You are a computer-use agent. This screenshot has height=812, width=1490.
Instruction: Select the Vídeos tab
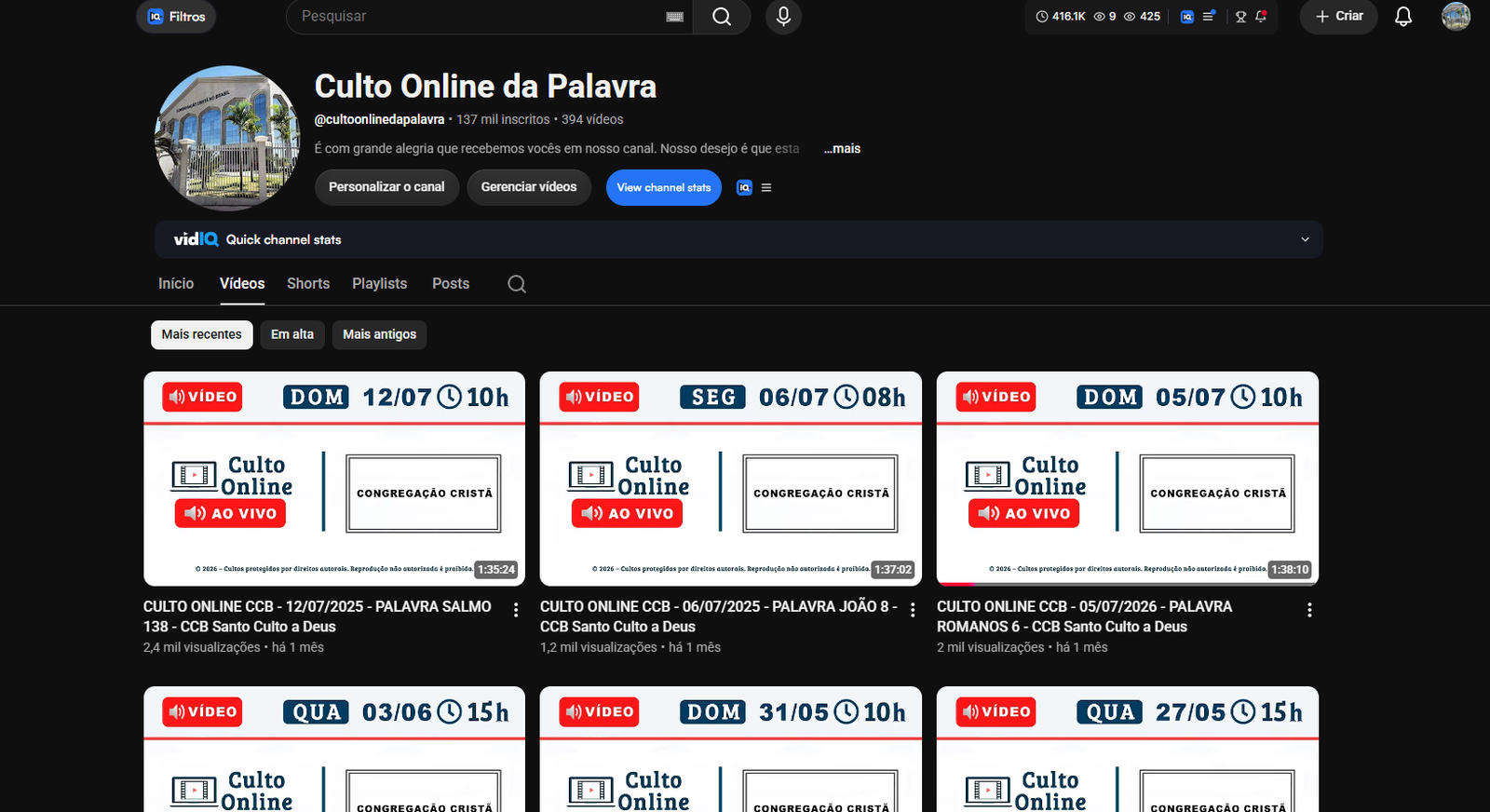(x=242, y=284)
